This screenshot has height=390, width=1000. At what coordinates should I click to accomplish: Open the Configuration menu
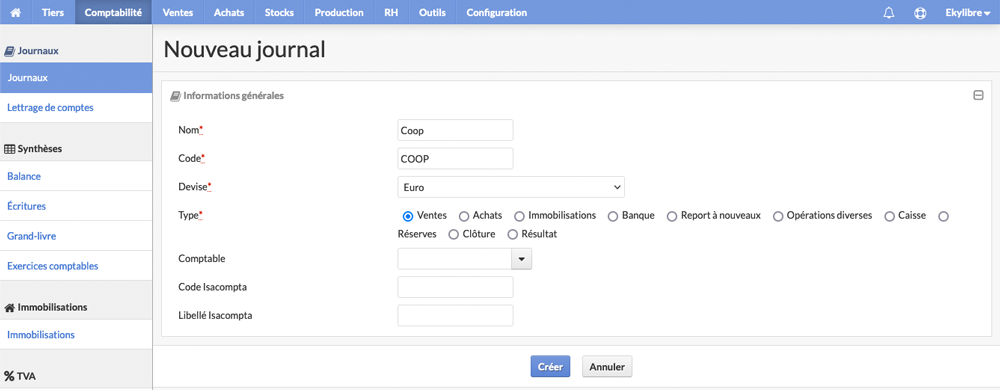[x=497, y=13]
